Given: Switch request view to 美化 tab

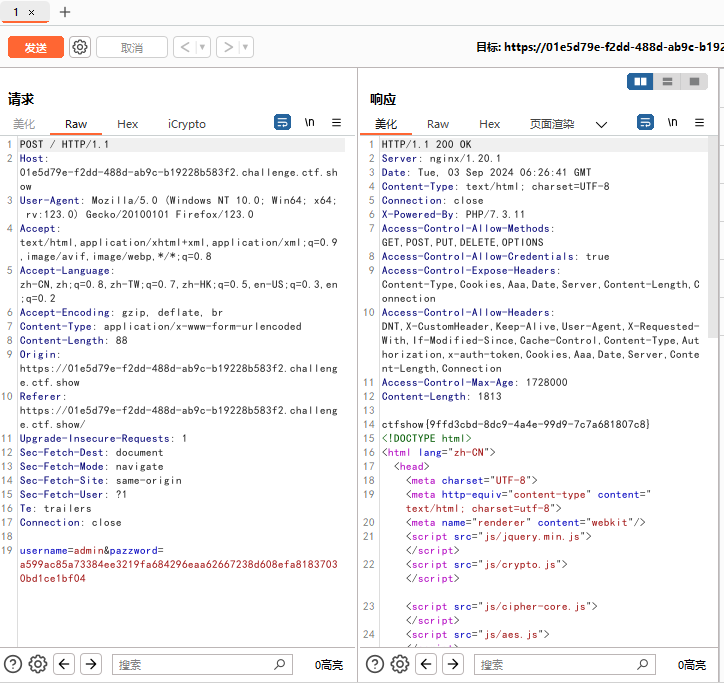Looking at the screenshot, I should [24, 124].
